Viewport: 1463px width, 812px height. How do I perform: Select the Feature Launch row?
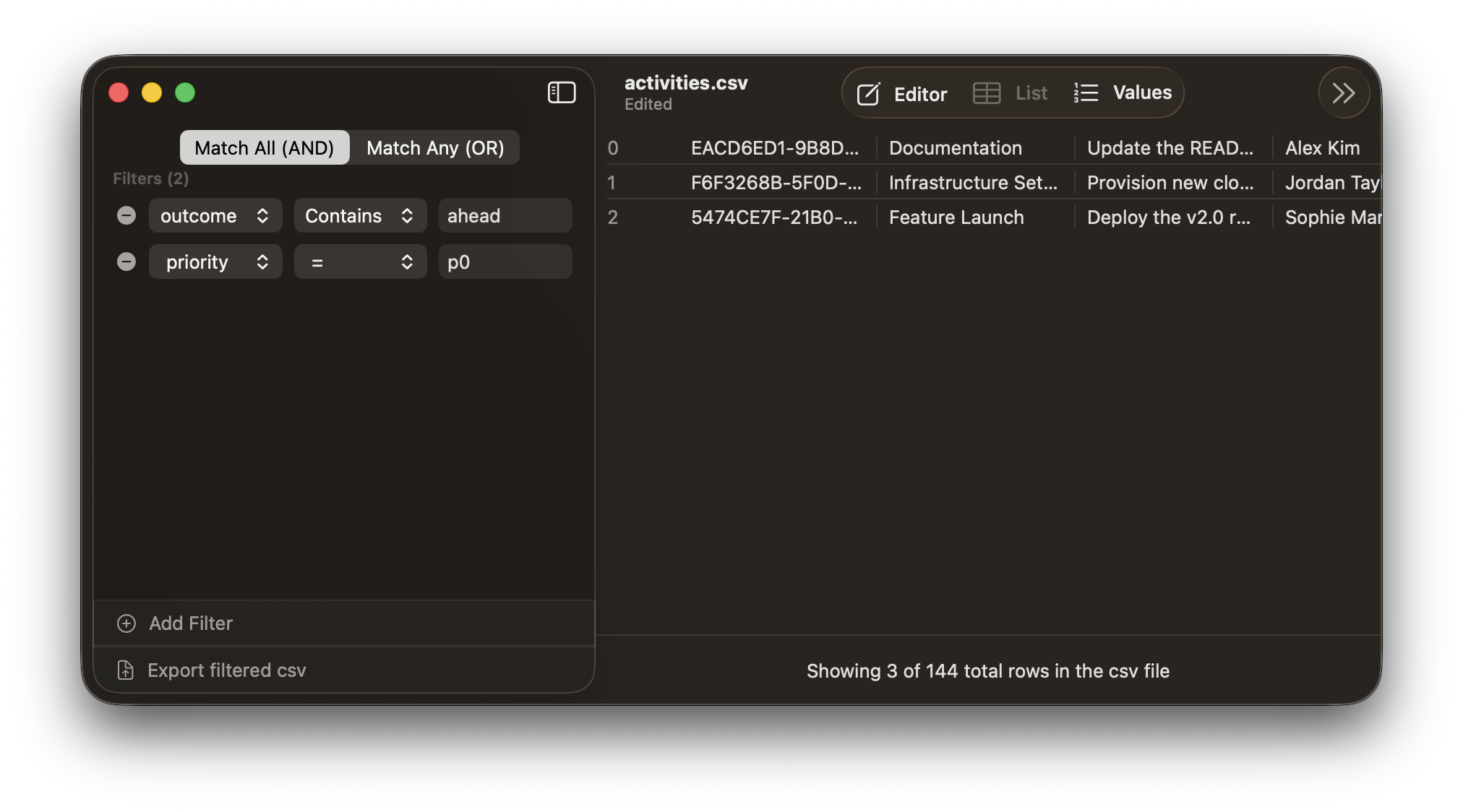(956, 217)
